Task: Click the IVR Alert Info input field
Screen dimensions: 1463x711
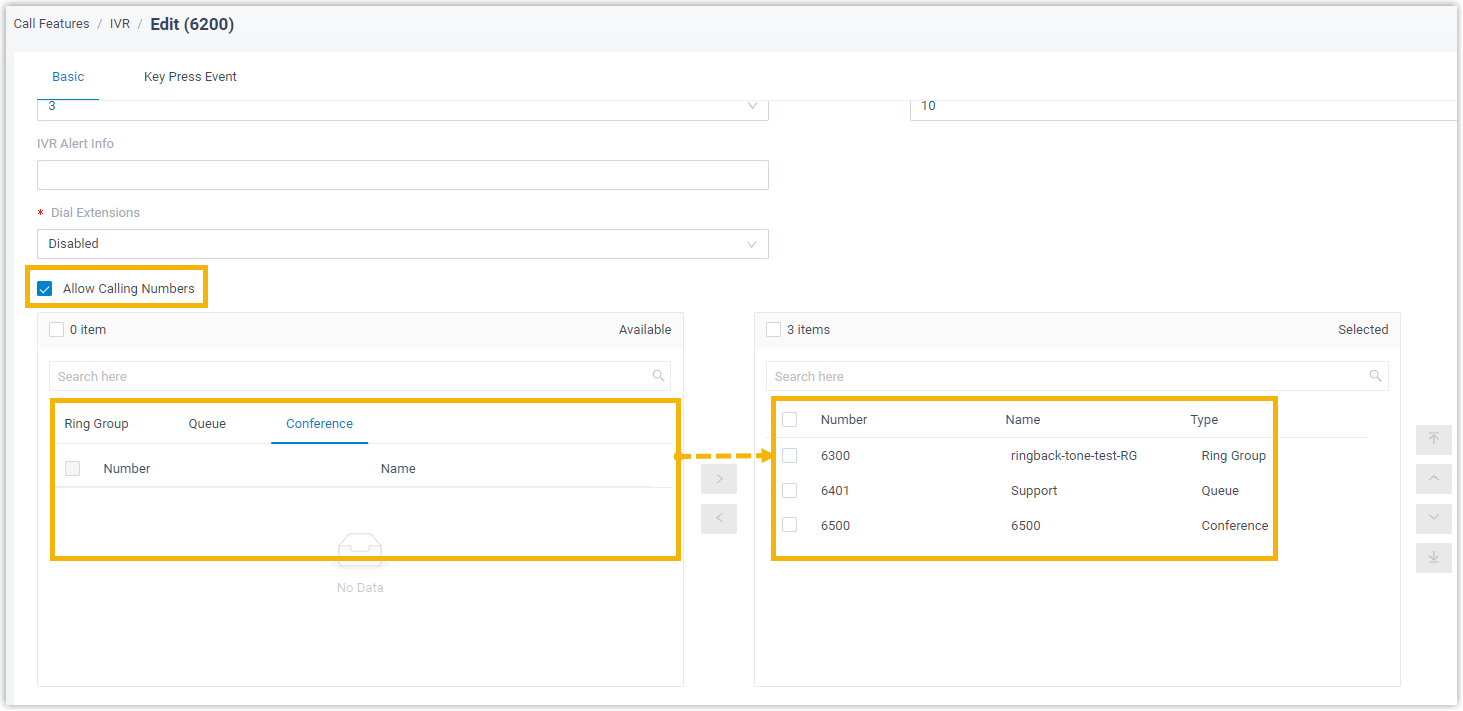Action: (x=402, y=175)
